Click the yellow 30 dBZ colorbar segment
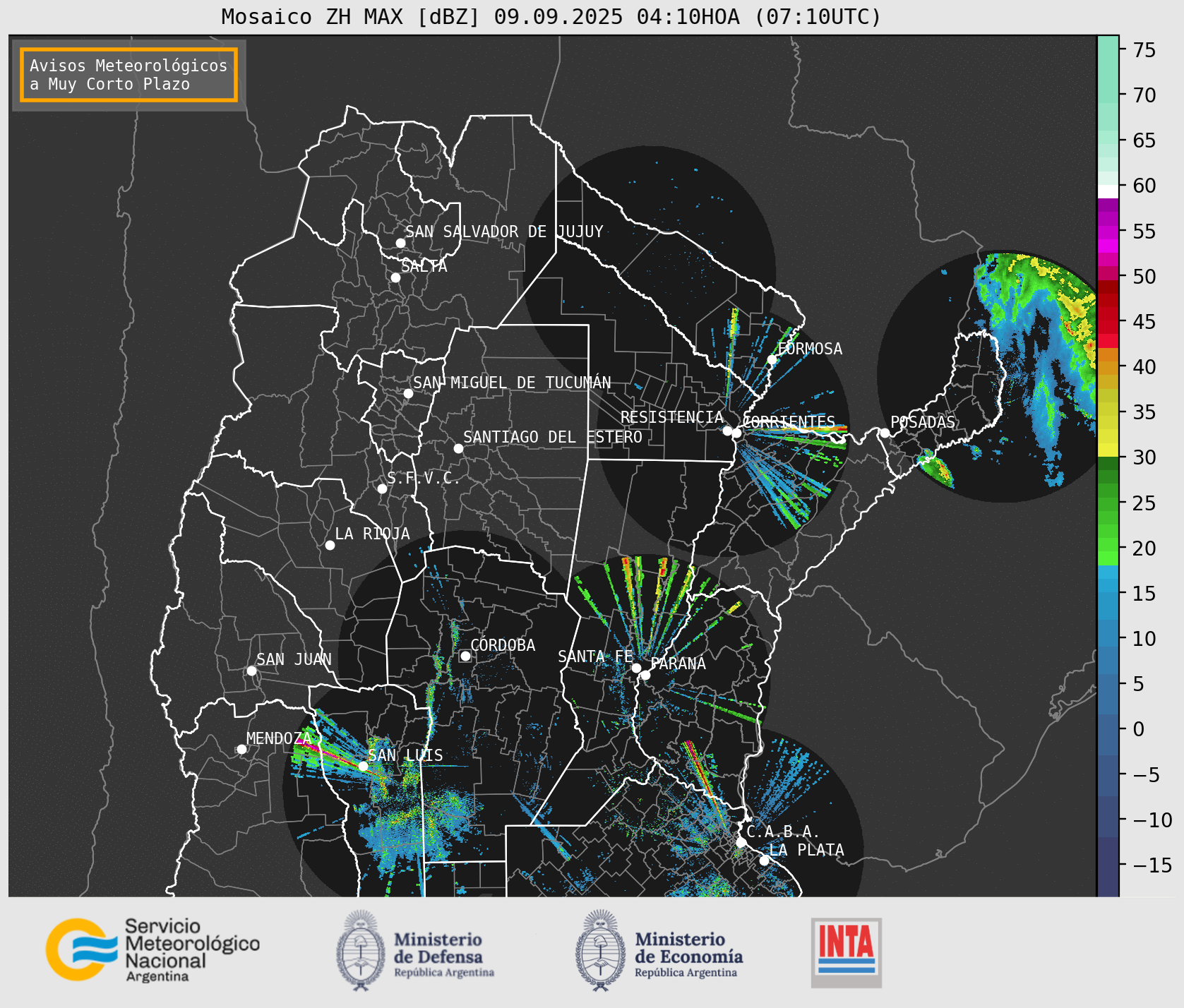Screen dimensions: 1184x1008 [x=1108, y=450]
